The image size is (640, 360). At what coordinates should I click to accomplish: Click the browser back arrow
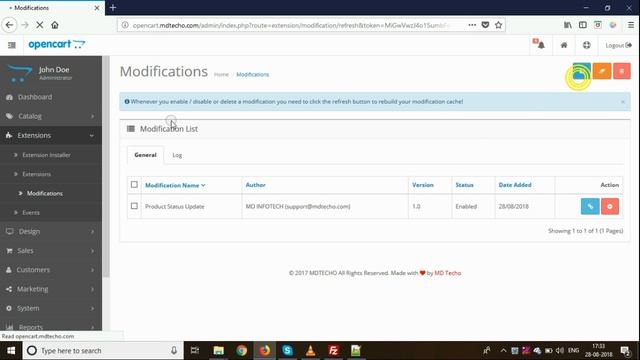(x=9, y=25)
